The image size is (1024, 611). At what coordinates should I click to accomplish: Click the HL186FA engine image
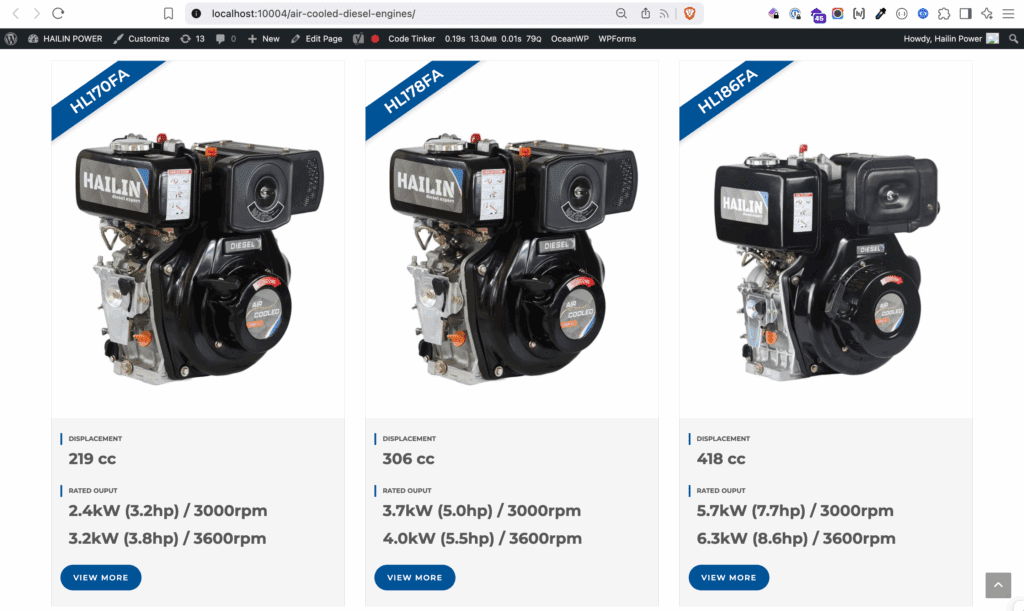point(827,262)
